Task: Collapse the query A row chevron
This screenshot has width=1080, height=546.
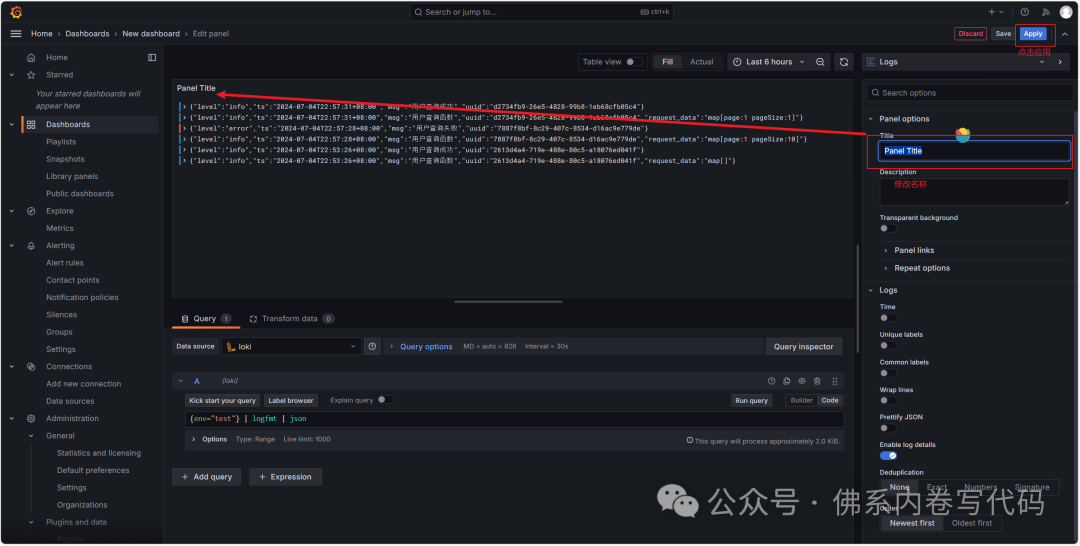Action: [180, 381]
